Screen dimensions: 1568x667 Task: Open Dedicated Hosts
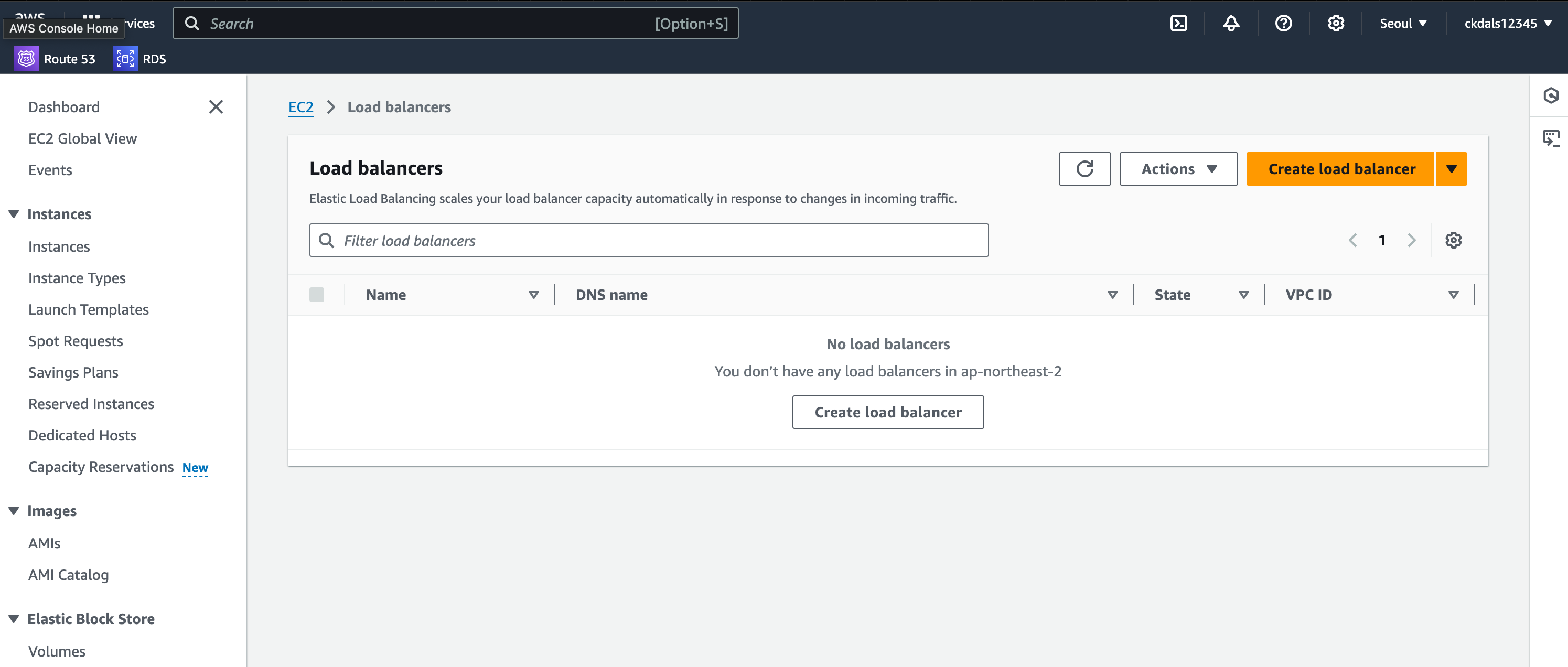[x=82, y=435]
